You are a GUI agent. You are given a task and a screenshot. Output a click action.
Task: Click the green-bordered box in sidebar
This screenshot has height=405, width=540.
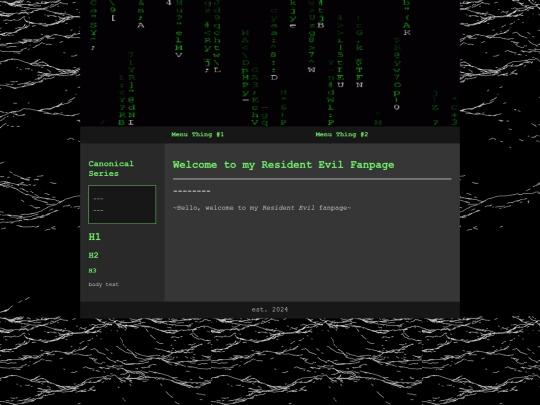click(x=122, y=205)
